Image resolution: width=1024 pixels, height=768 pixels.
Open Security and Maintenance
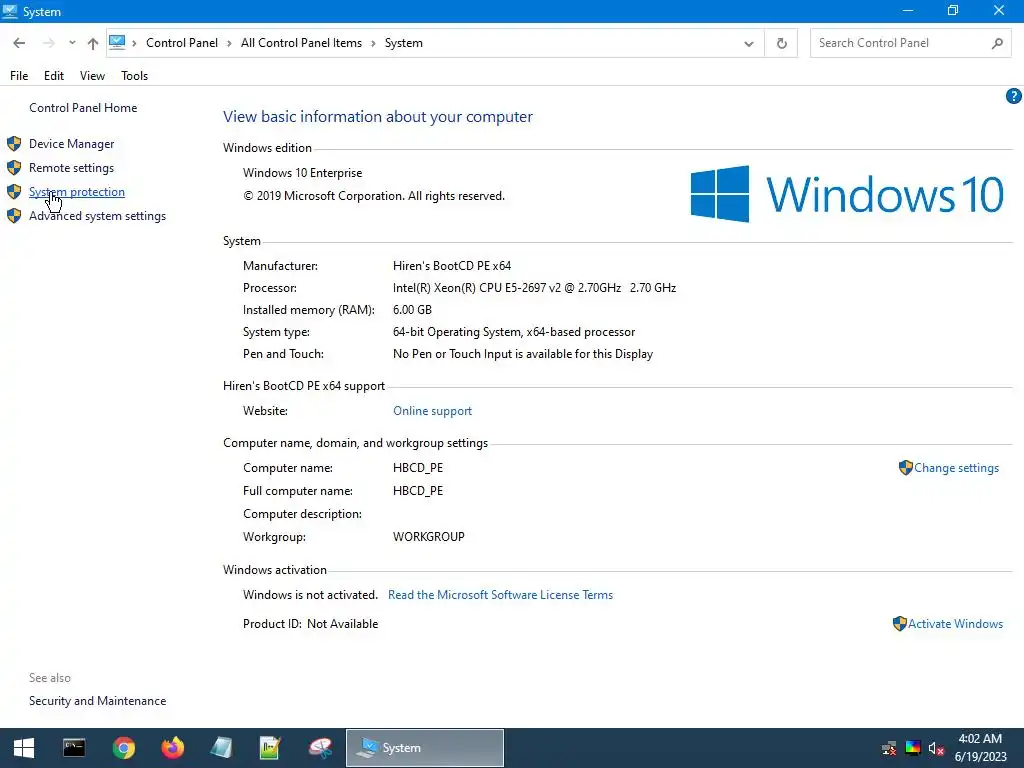click(x=97, y=701)
